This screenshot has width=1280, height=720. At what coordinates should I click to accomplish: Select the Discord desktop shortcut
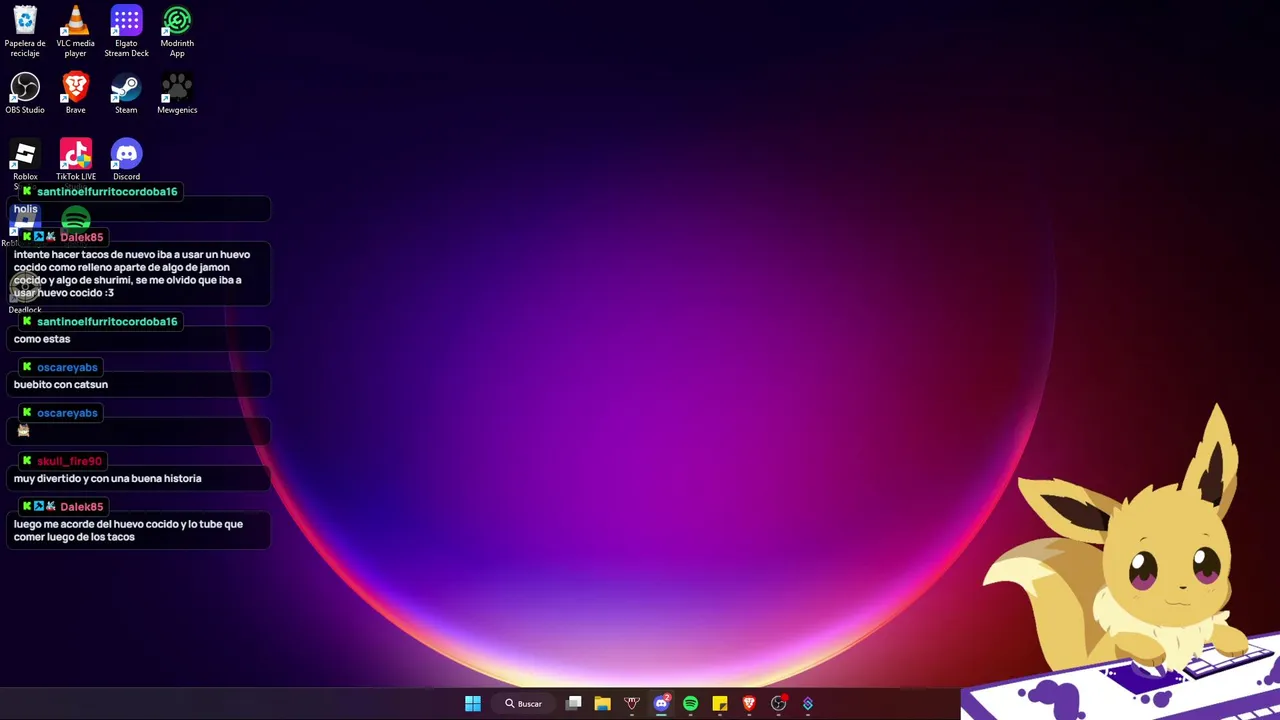126,158
